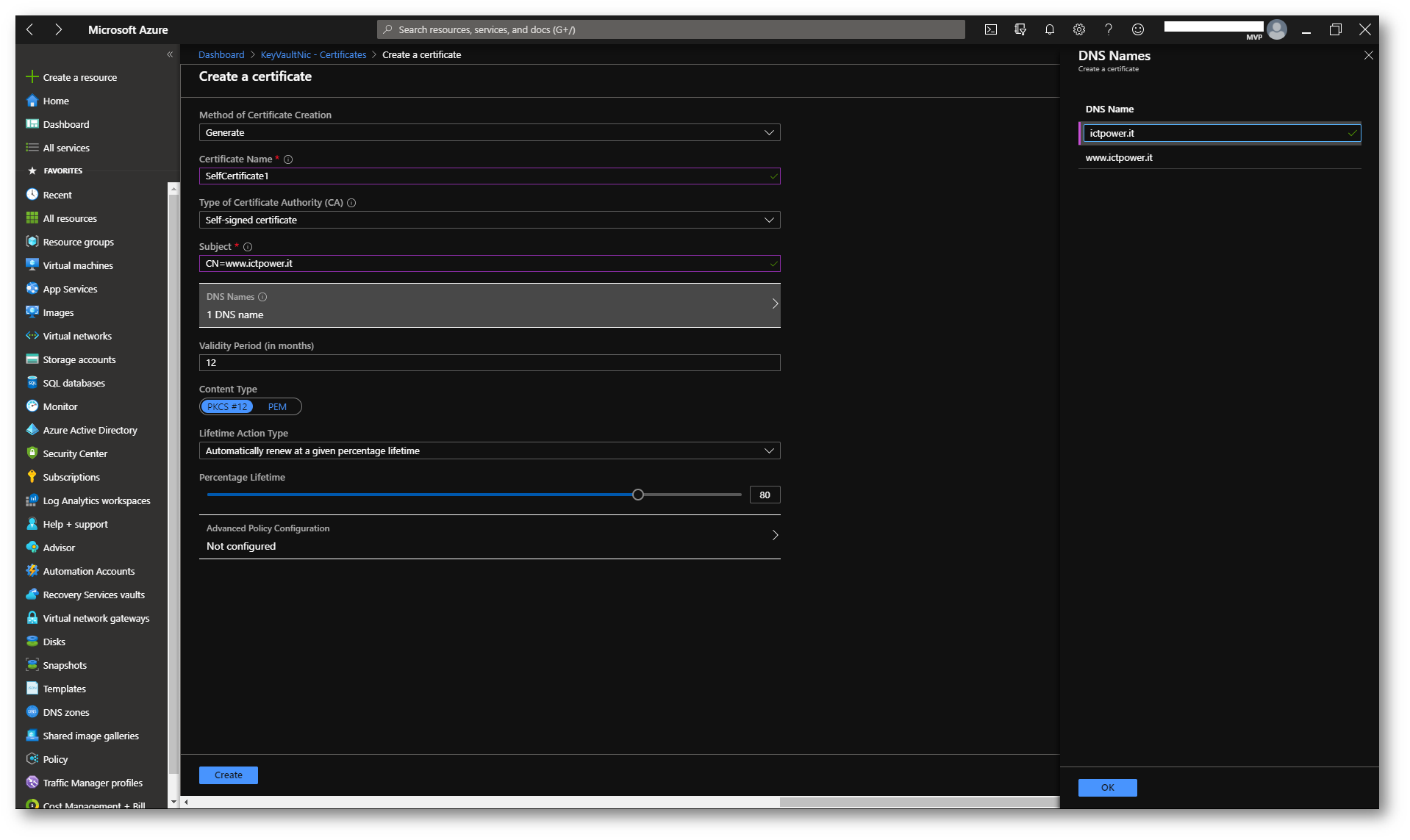Image resolution: width=1410 pixels, height=840 pixels.
Task: Go forward with the forward arrow
Action: click(x=58, y=29)
